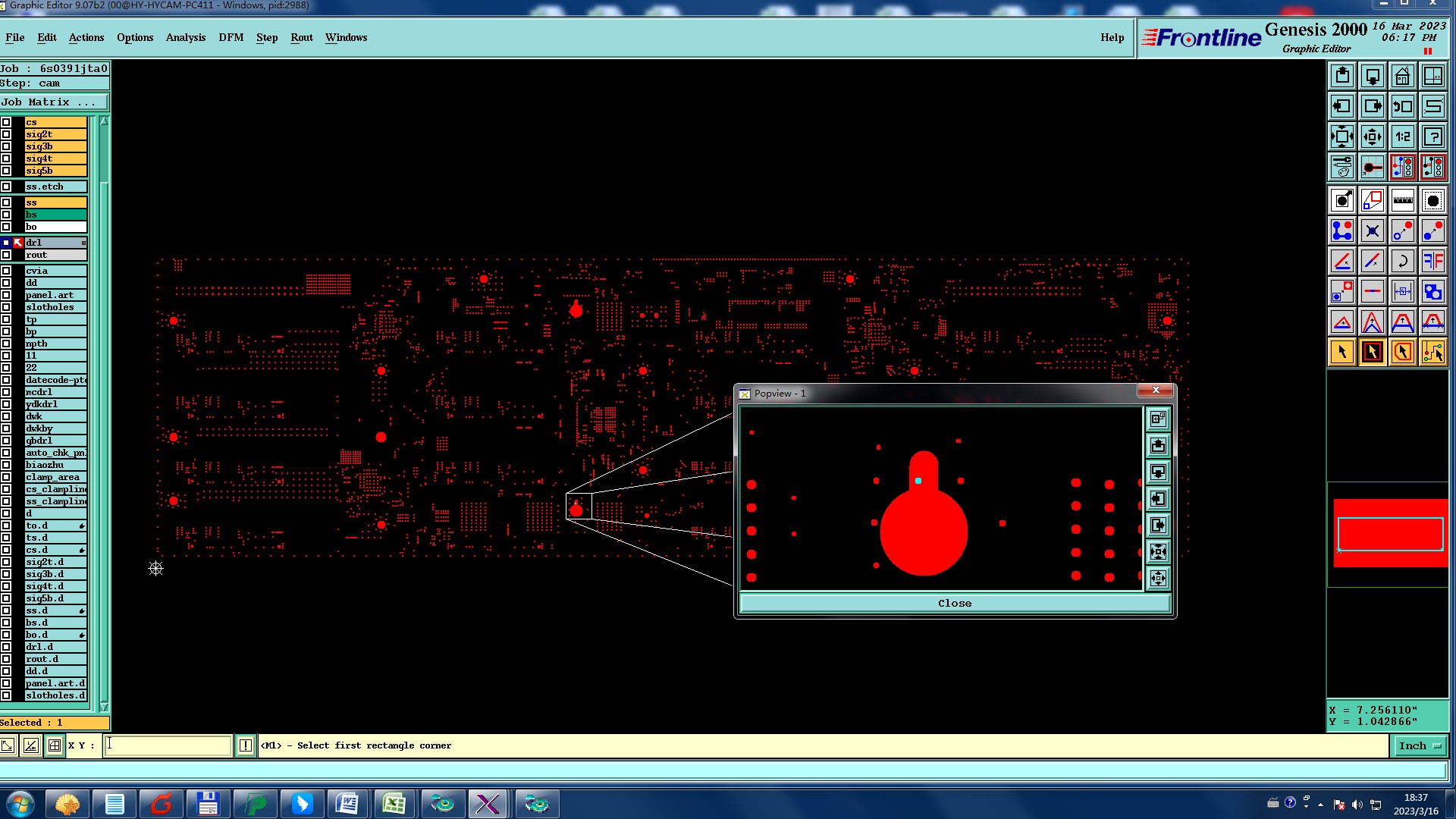Click the Close button in Popview

[954, 603]
